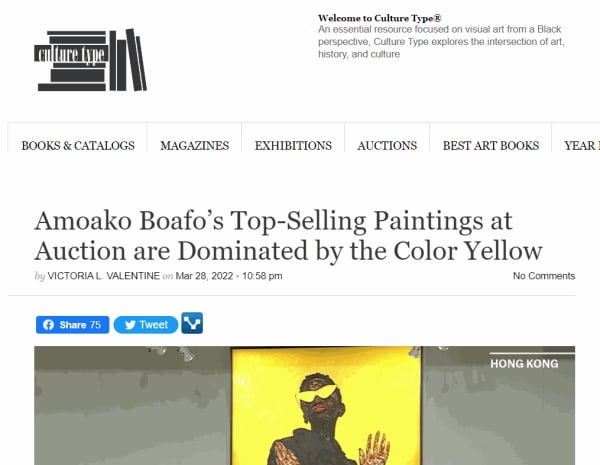Image resolution: width=600 pixels, height=465 pixels.
Task: Share the article on Facebook
Action: pyautogui.click(x=73, y=325)
